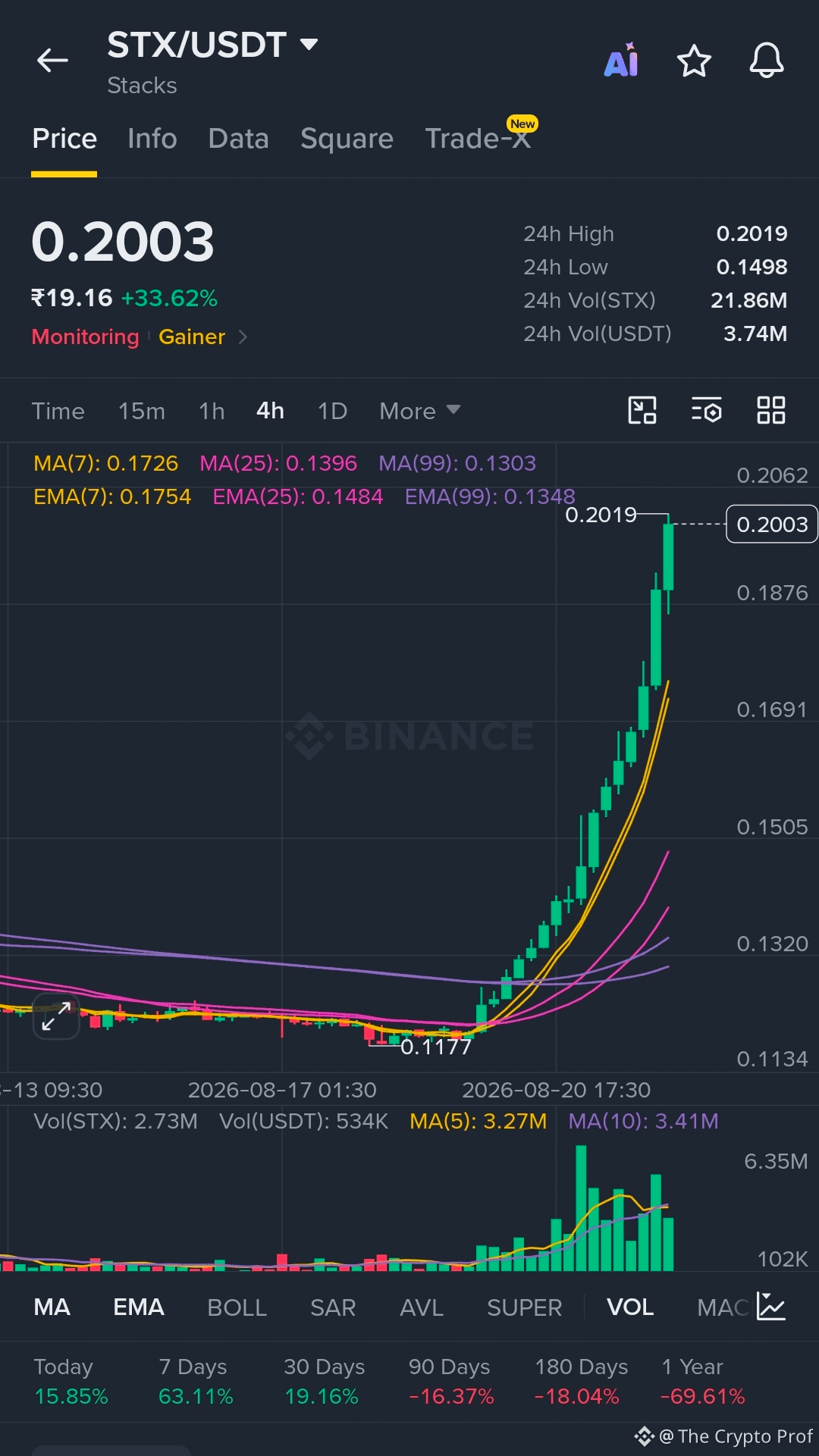This screenshot has width=819, height=1456.
Task: Tap the MA(7): 0.1726 readout
Action: point(105,463)
